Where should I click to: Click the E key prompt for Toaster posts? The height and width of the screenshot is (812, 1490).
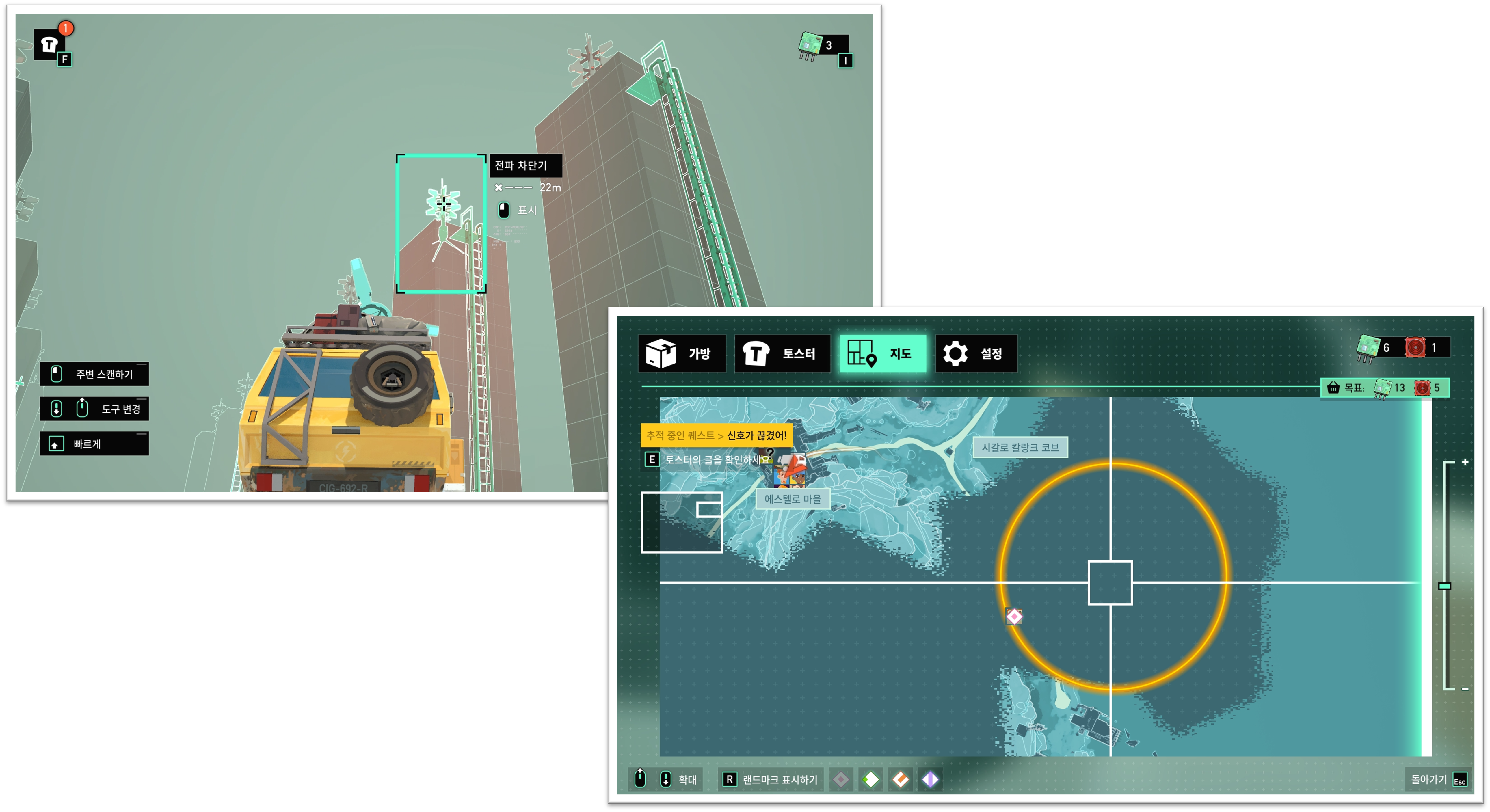pyautogui.click(x=651, y=460)
